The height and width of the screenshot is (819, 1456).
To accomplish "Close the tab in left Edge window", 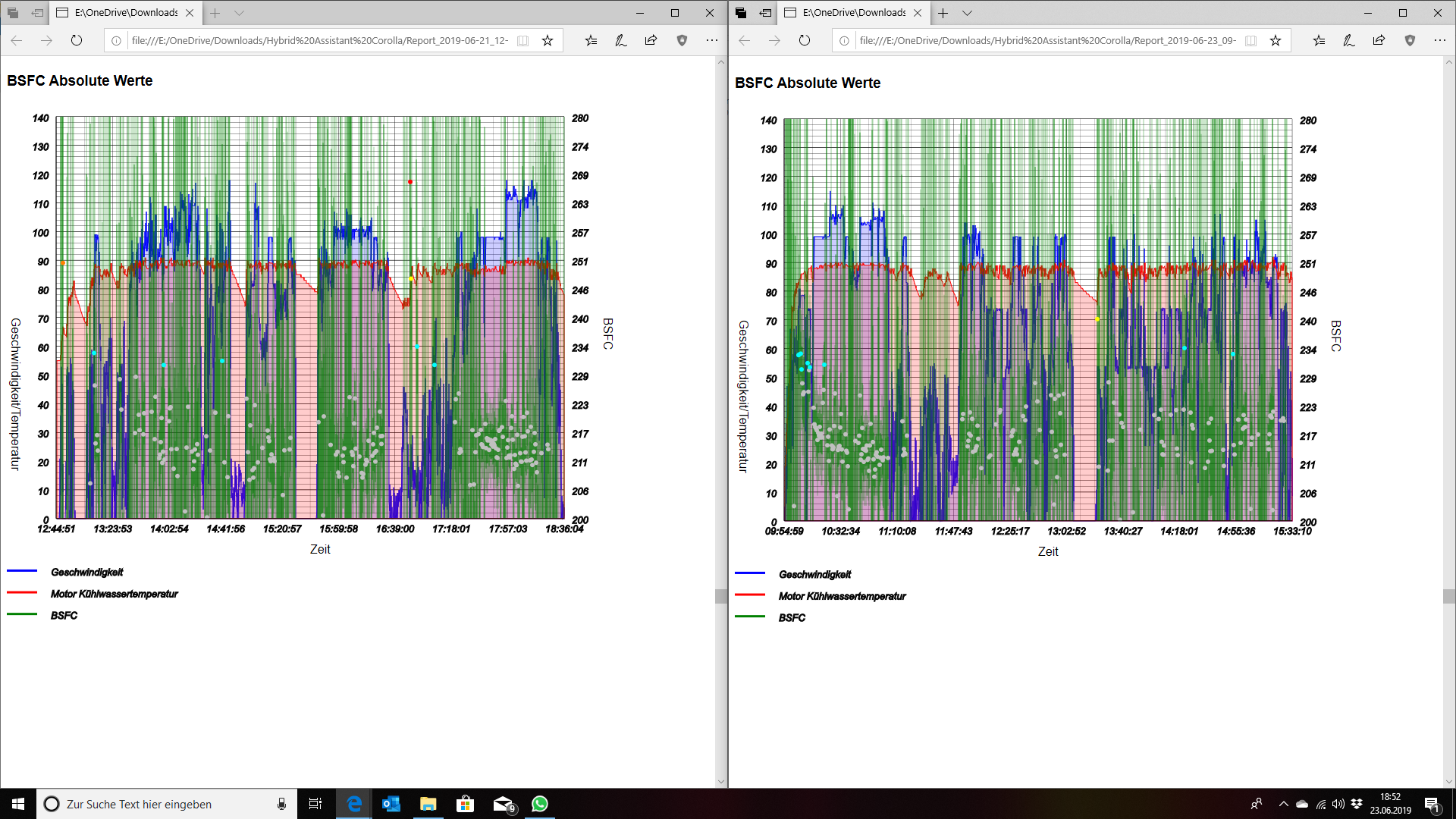I will coord(190,13).
